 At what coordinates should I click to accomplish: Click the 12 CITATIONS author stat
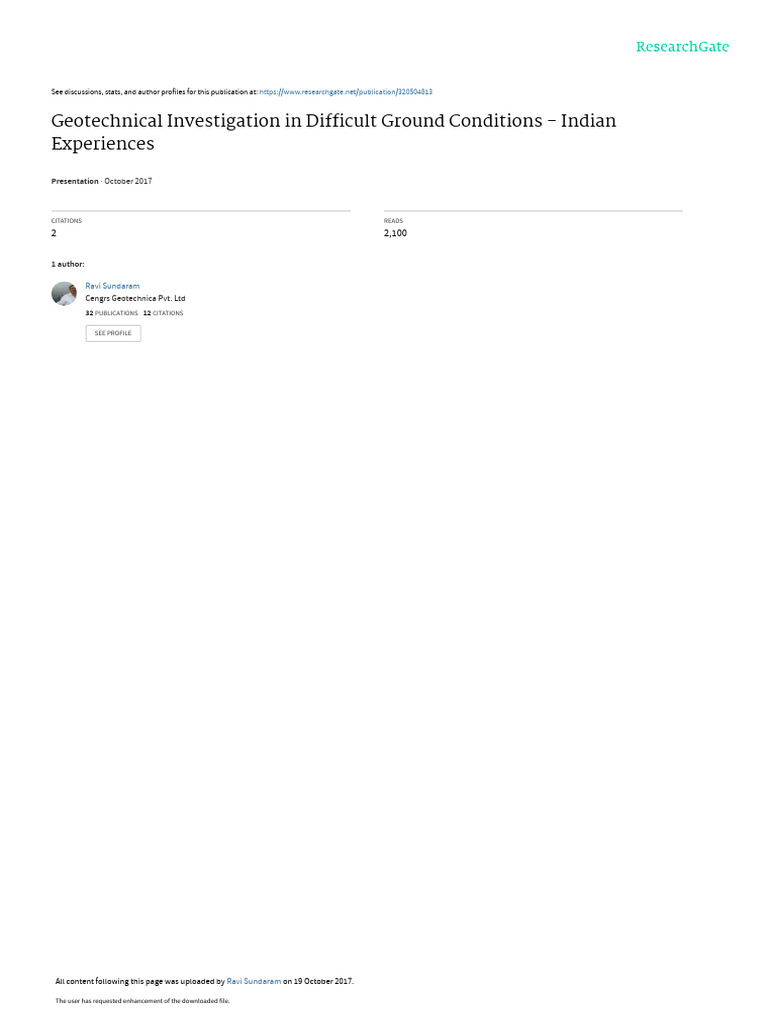click(x=163, y=313)
